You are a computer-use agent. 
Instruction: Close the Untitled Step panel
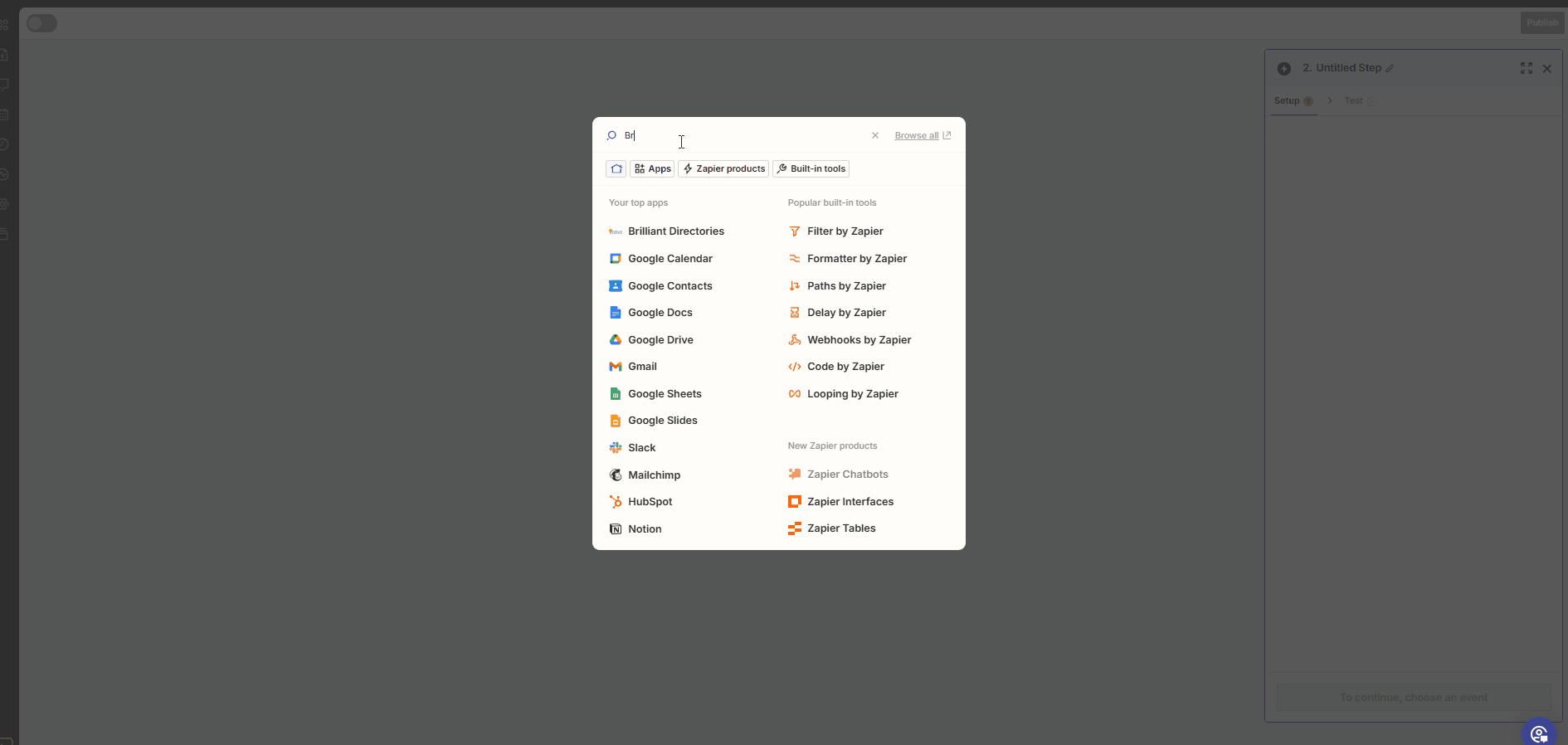coord(1547,69)
